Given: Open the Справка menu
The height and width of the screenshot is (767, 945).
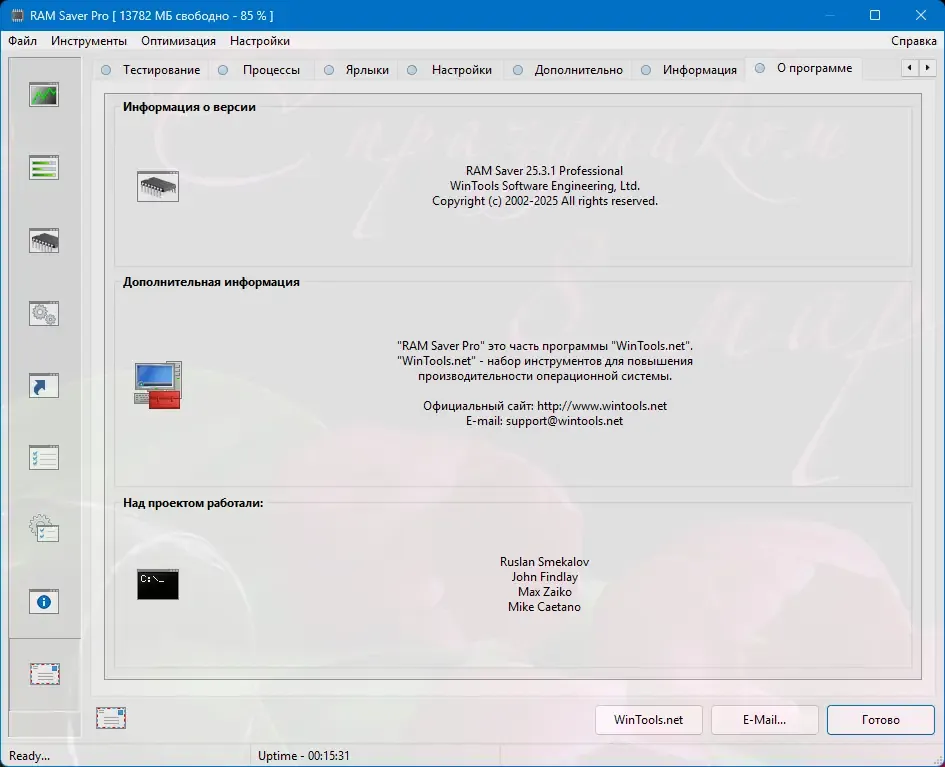Looking at the screenshot, I should click(x=914, y=41).
